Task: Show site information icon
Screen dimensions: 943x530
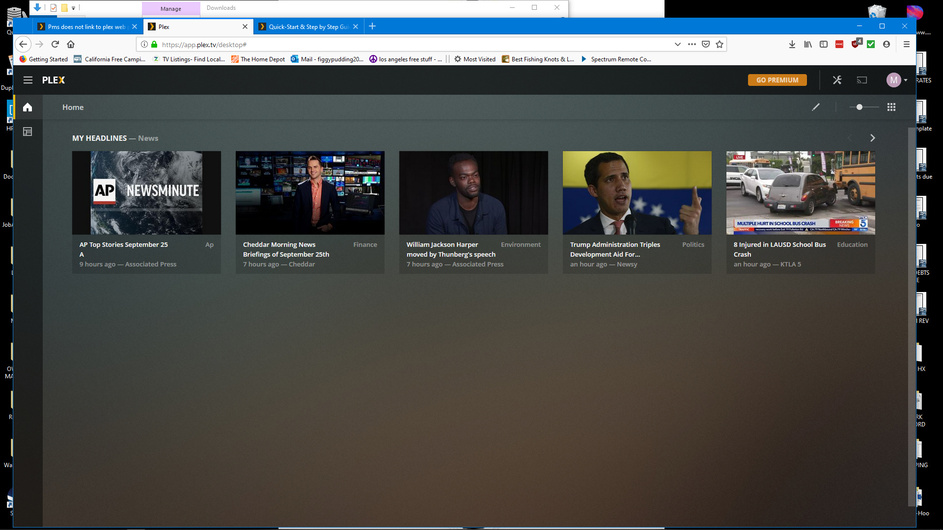Action: pos(144,44)
